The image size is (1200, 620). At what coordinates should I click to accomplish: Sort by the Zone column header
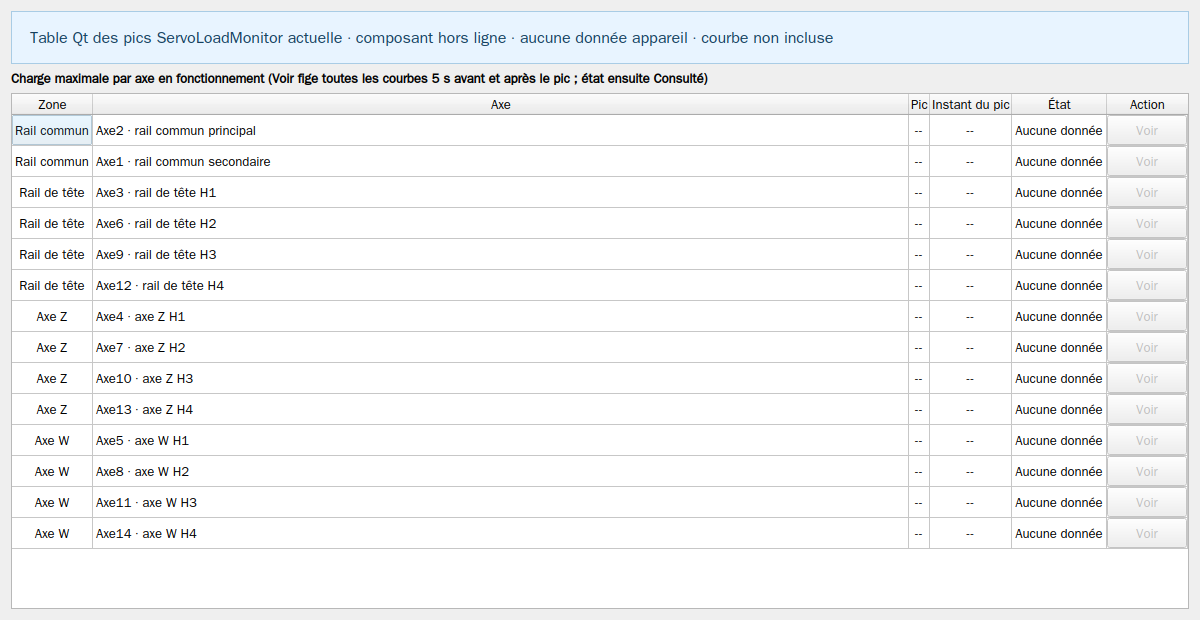pyautogui.click(x=52, y=105)
